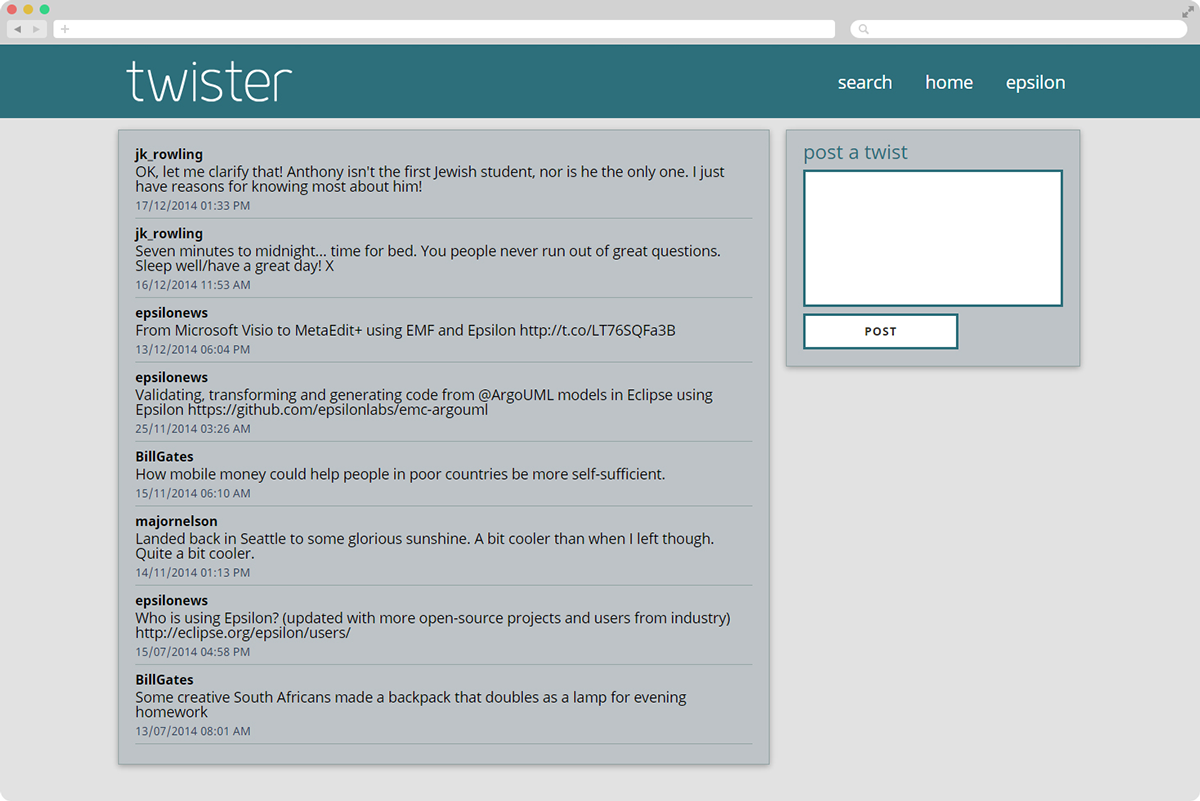Click the green zoom traffic light button
The image size is (1200, 801).
coord(44,9)
